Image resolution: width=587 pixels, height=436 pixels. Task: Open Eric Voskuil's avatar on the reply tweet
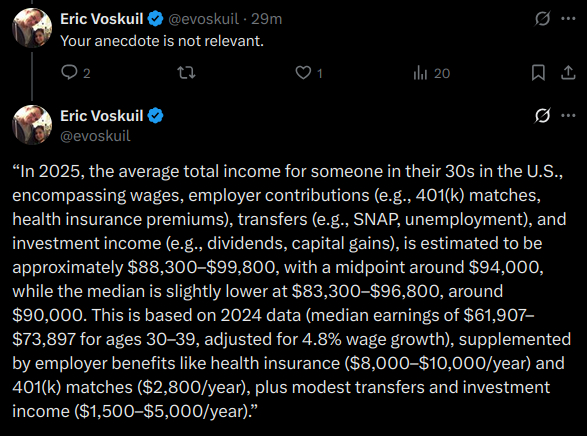(x=32, y=28)
